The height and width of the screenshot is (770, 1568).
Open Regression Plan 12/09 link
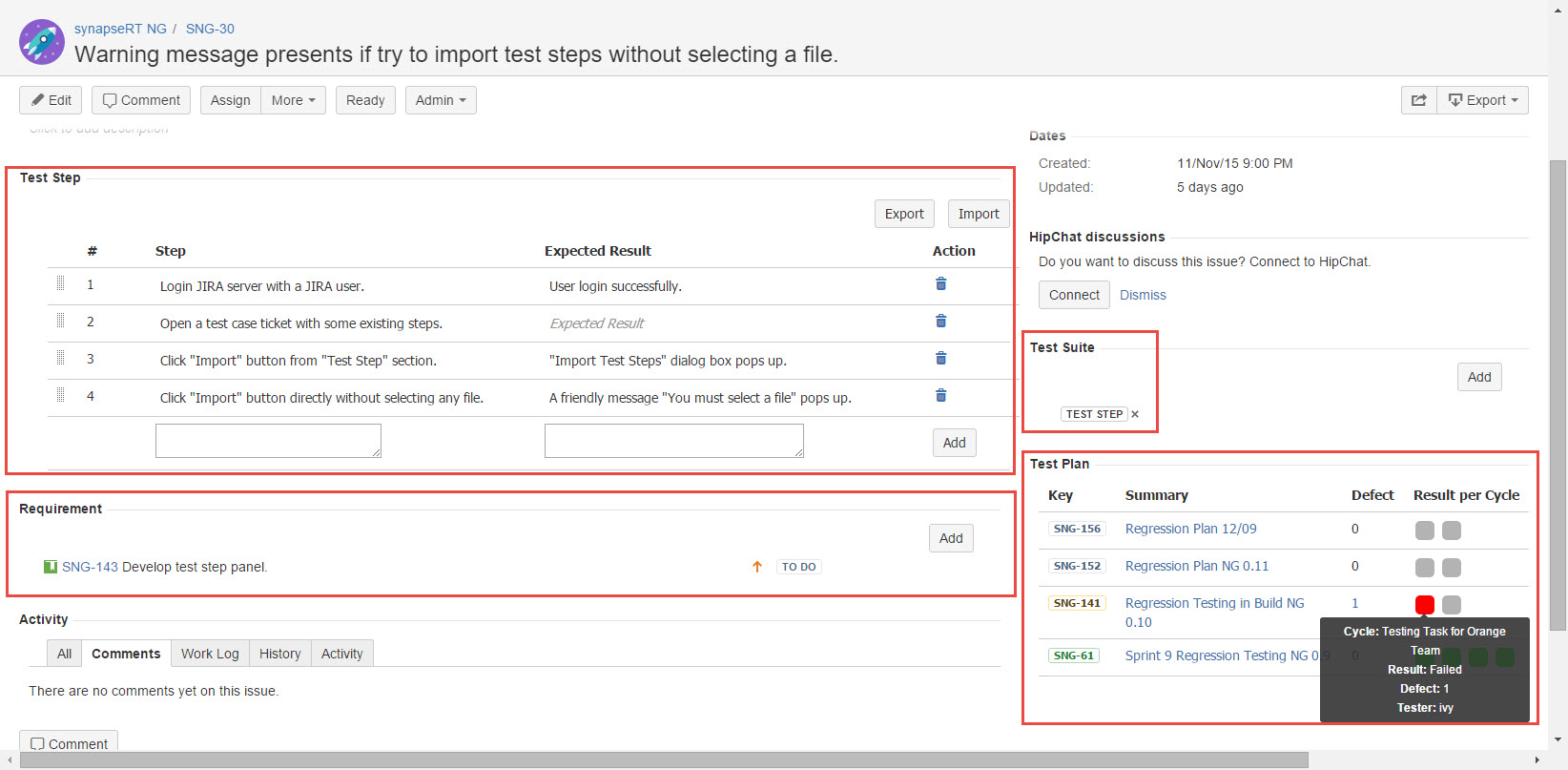1190,529
